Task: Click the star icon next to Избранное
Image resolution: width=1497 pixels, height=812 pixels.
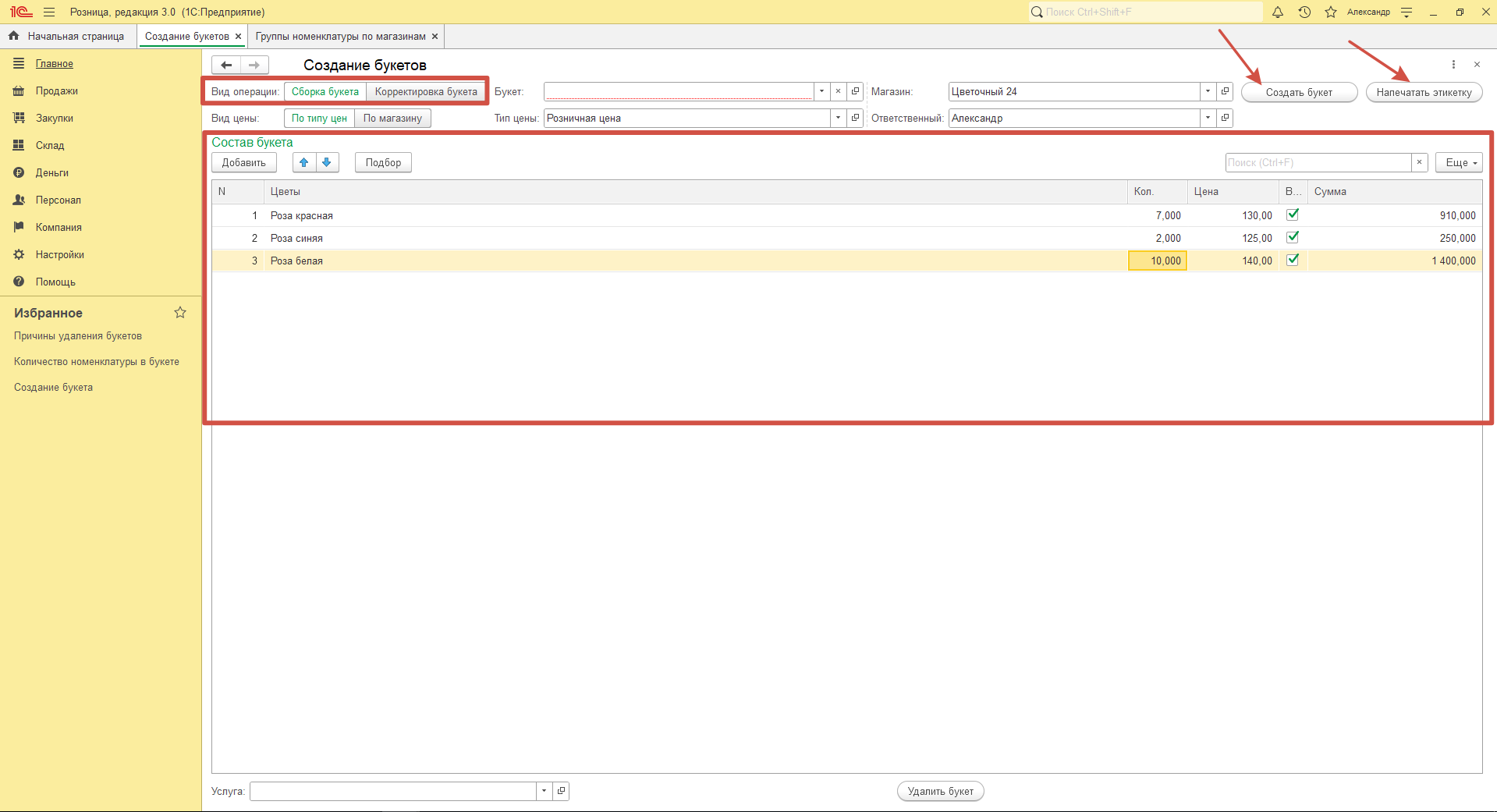Action: (x=180, y=313)
